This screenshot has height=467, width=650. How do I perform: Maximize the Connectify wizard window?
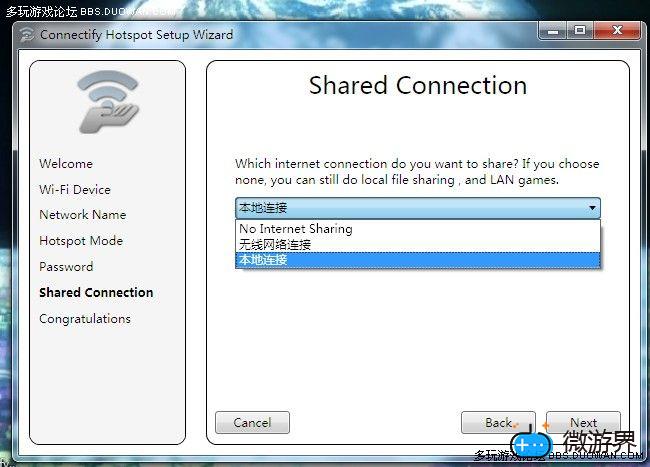coord(580,31)
